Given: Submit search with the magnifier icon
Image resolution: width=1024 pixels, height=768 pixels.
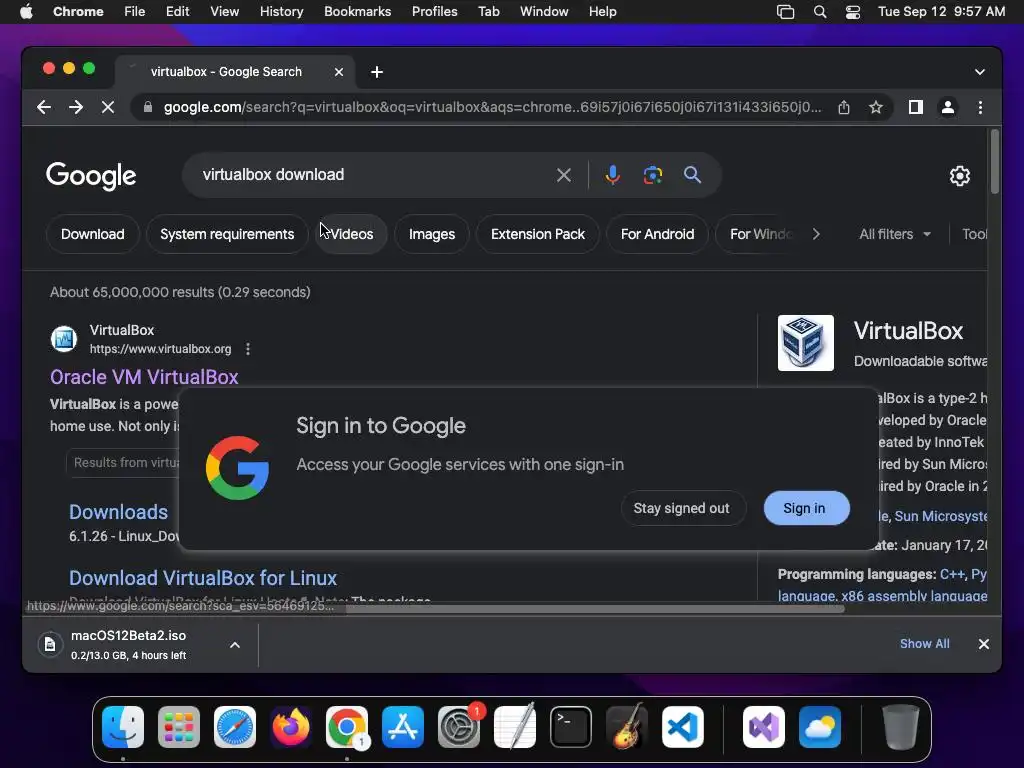Looking at the screenshot, I should point(692,175).
